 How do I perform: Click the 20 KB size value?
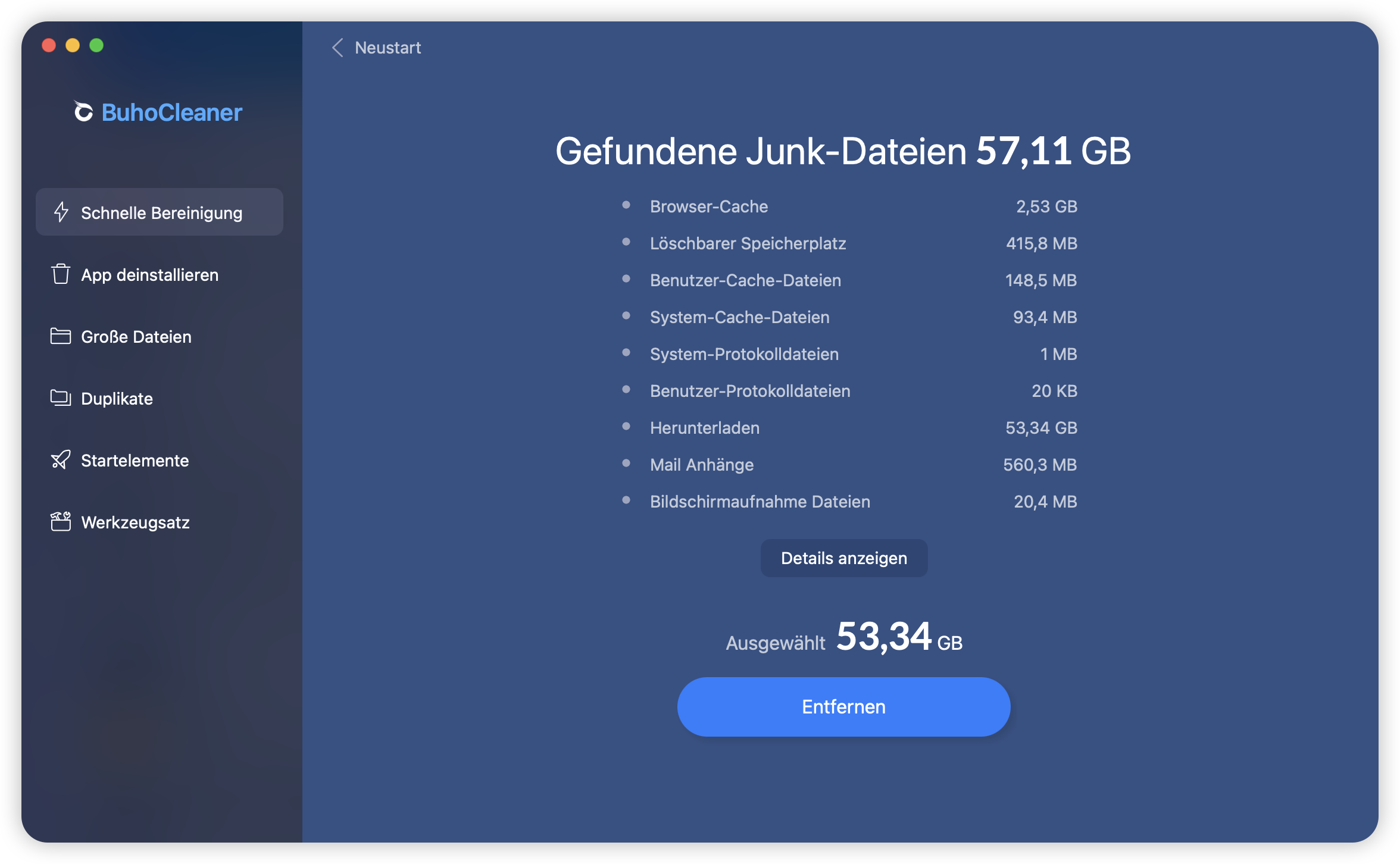[1054, 391]
